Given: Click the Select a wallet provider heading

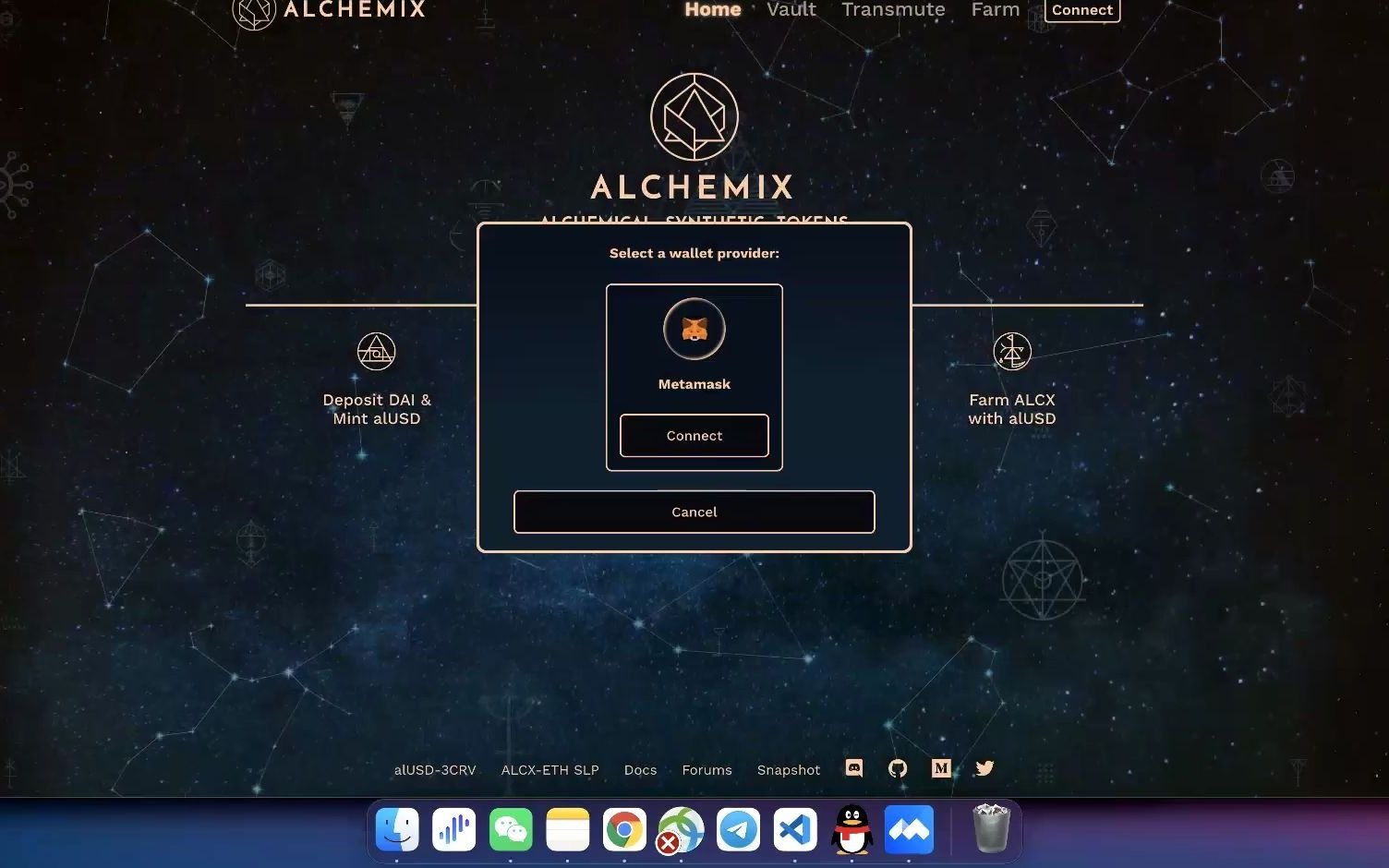Looking at the screenshot, I should (694, 253).
